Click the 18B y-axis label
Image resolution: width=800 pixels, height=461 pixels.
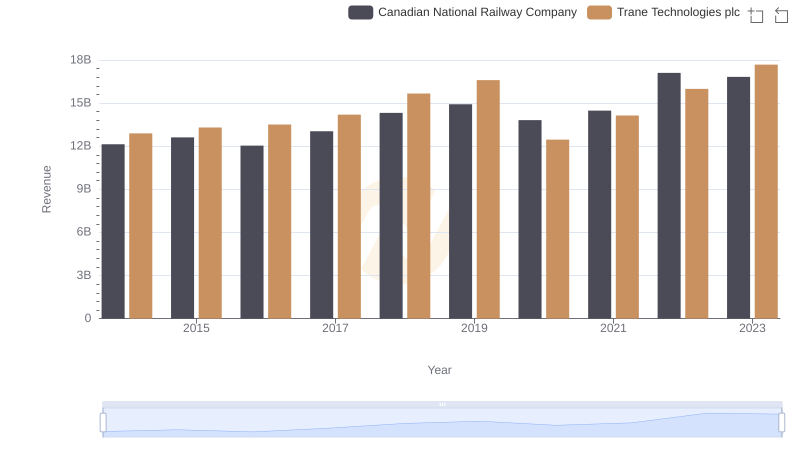81,60
